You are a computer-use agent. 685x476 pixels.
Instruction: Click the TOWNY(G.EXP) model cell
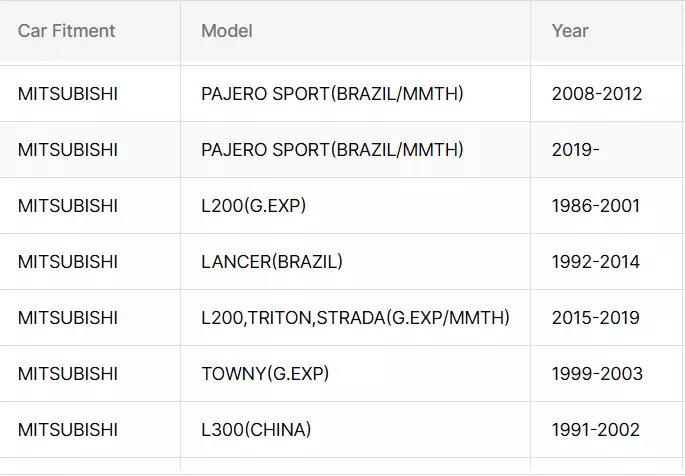click(x=356, y=373)
